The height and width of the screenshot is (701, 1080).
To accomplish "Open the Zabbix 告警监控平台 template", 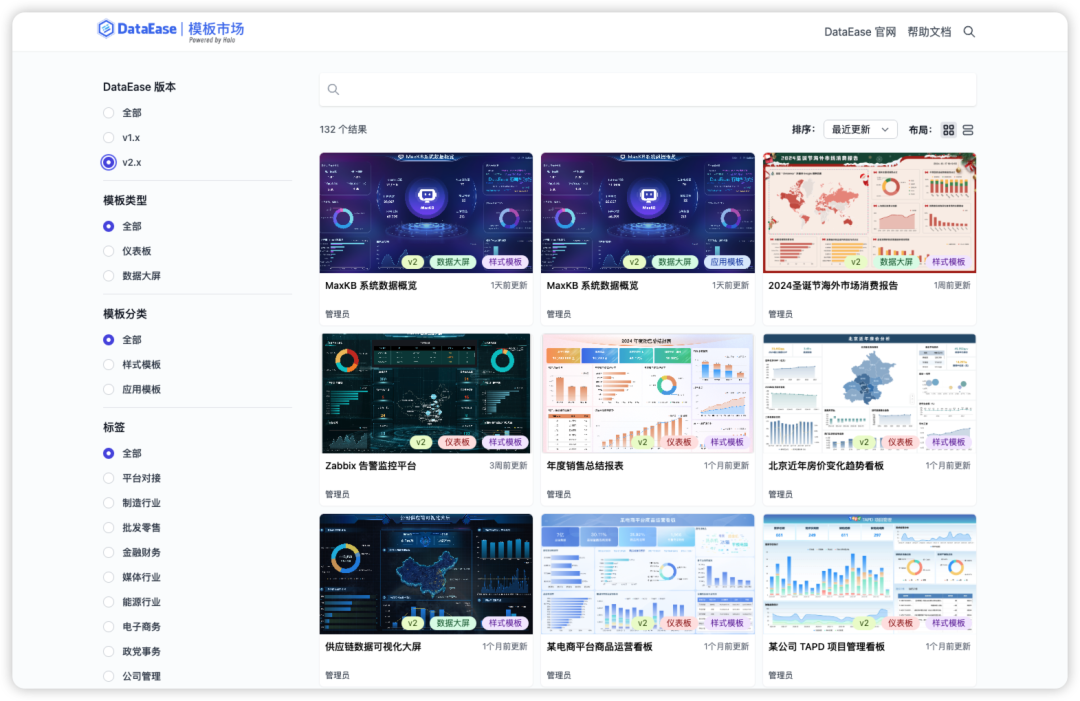I will (x=425, y=392).
